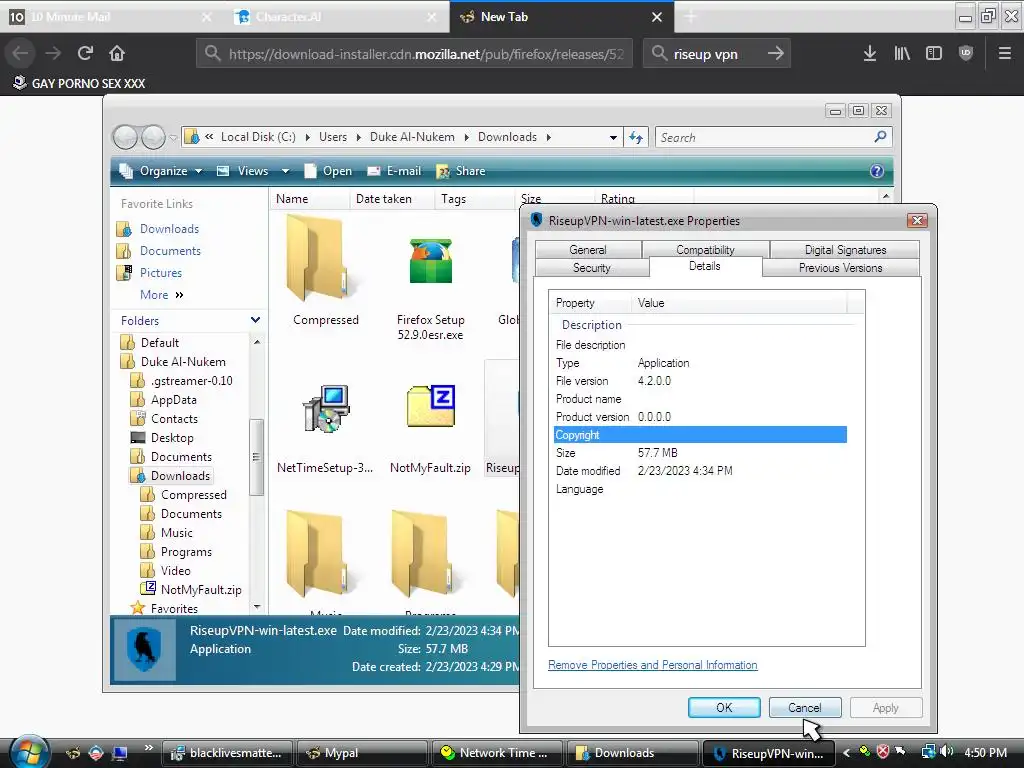This screenshot has height=768, width=1024.
Task: Toggle browser sidebar icon
Action: pos(934,54)
